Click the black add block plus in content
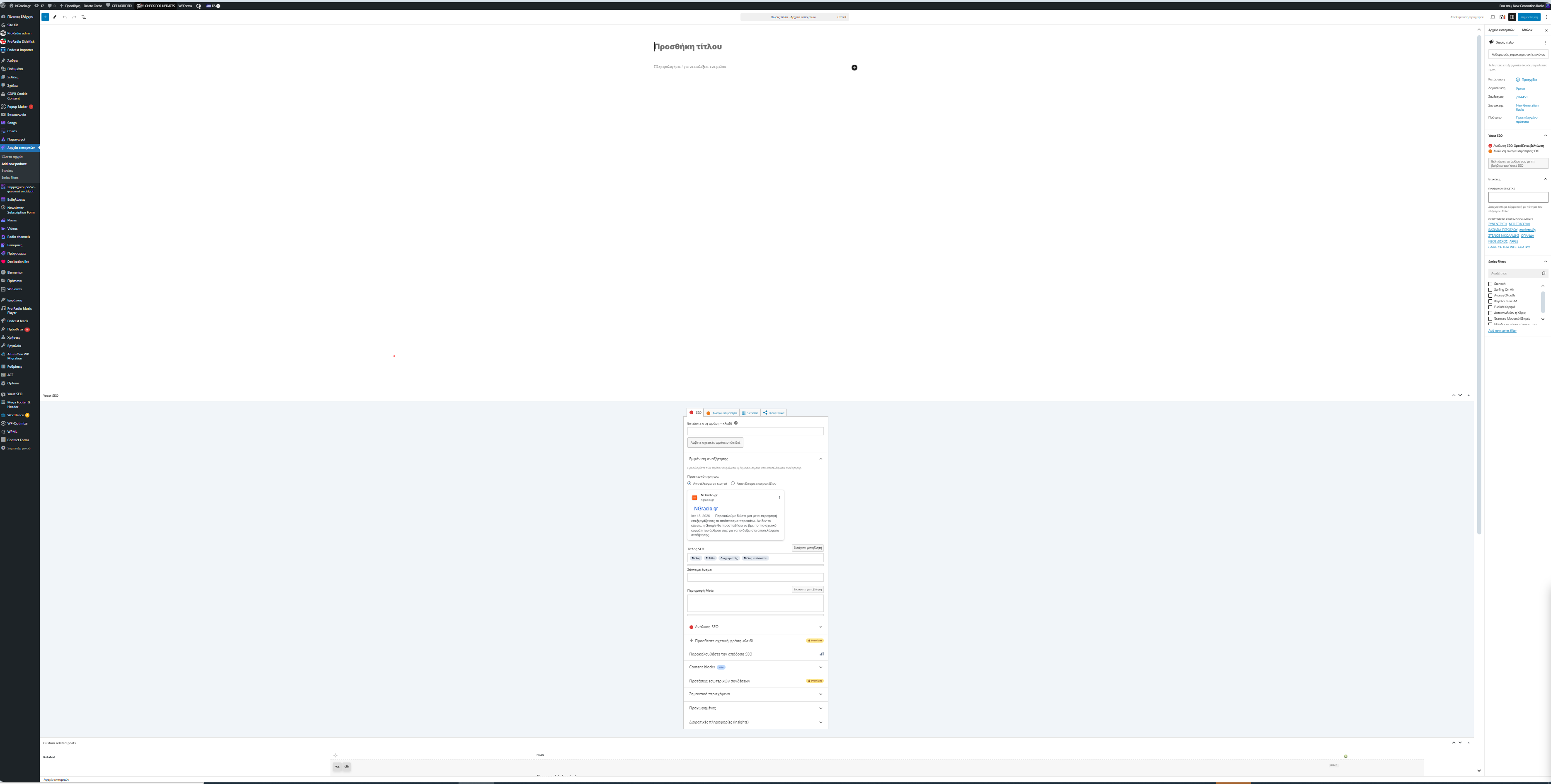 (x=854, y=68)
